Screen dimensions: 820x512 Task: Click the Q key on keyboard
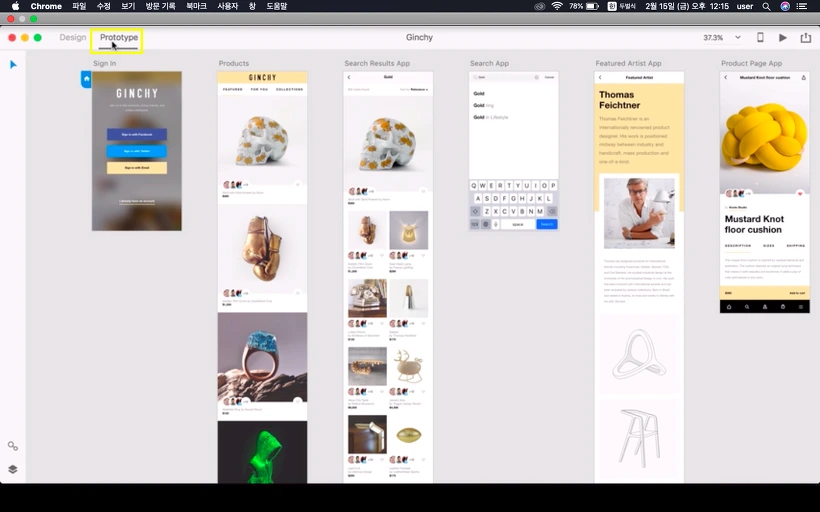pos(474,186)
